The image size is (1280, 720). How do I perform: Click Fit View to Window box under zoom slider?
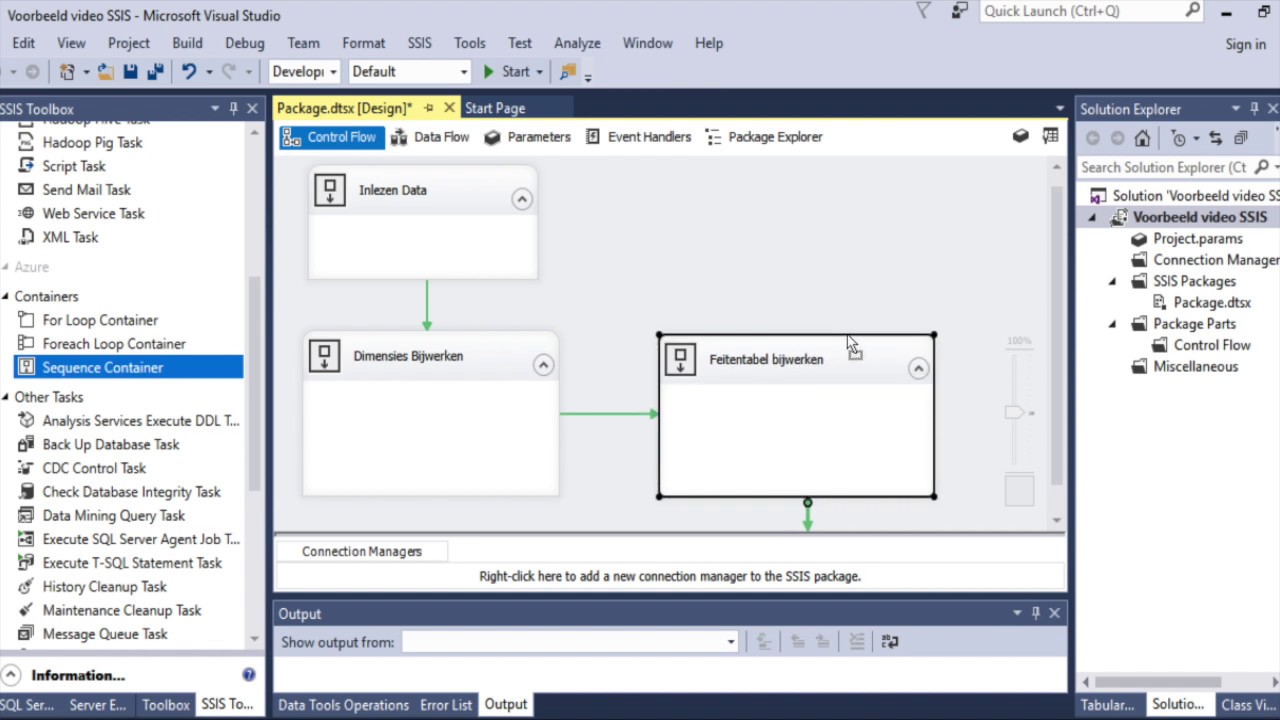tap(1019, 490)
